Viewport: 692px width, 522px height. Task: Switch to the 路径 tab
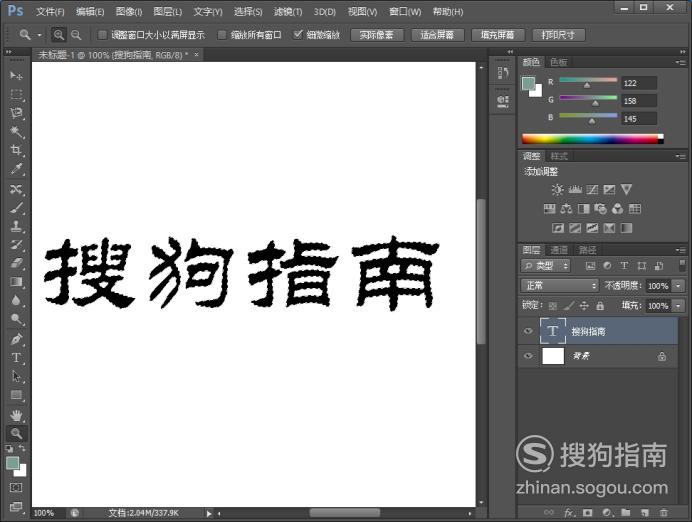point(587,250)
